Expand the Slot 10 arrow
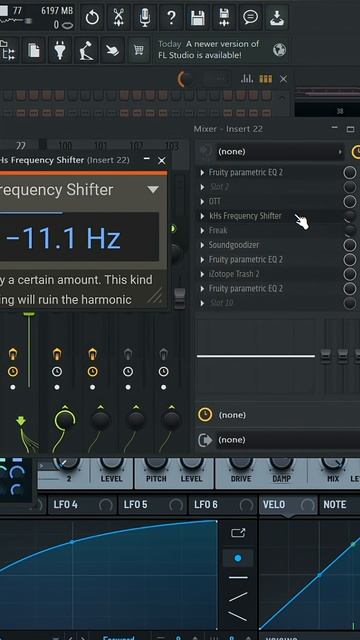Screen dimensions: 360x640 [202, 303]
